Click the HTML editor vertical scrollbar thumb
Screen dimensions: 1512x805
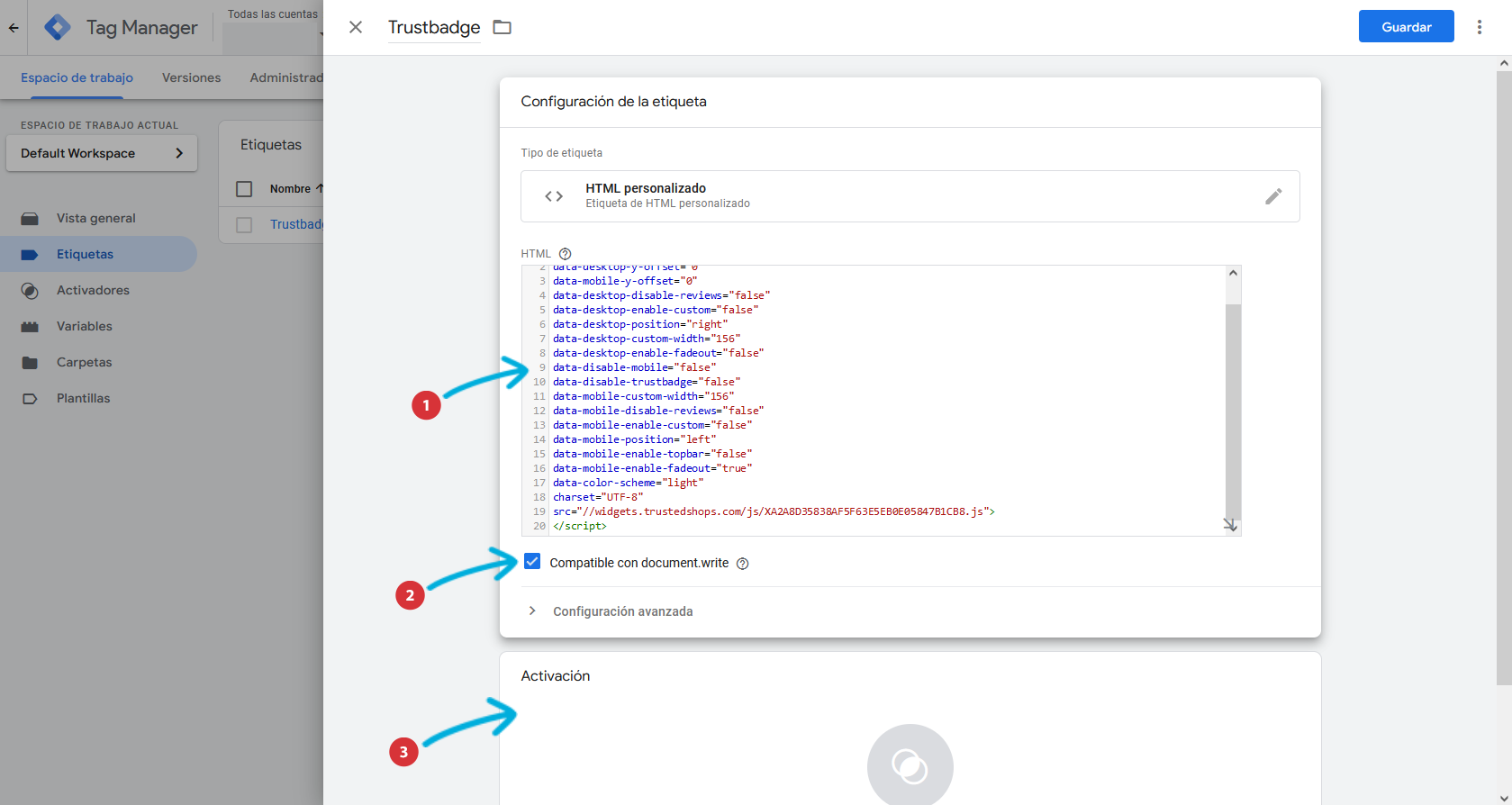(x=1233, y=411)
